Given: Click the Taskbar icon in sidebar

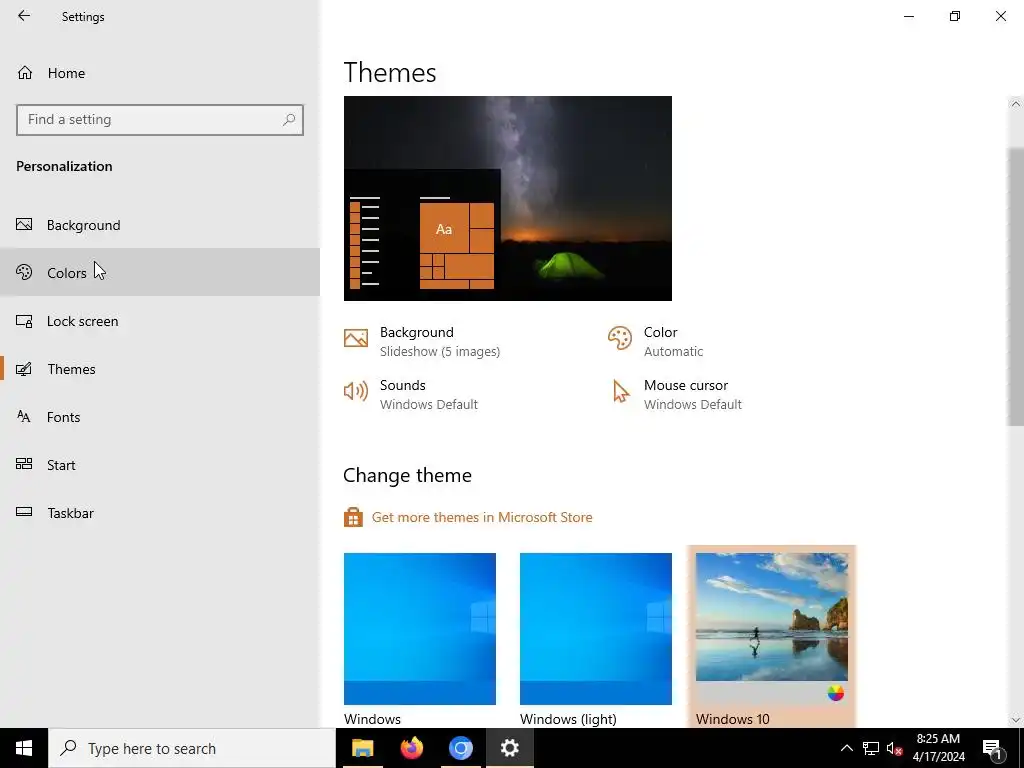Looking at the screenshot, I should (x=24, y=512).
